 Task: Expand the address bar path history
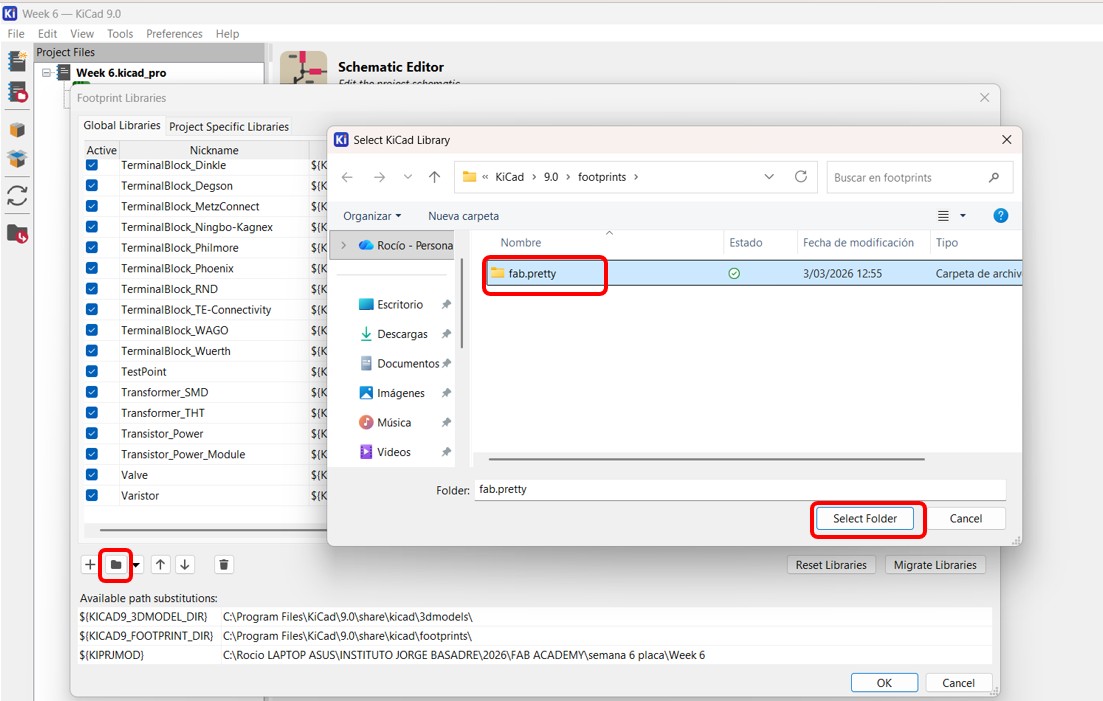click(769, 177)
